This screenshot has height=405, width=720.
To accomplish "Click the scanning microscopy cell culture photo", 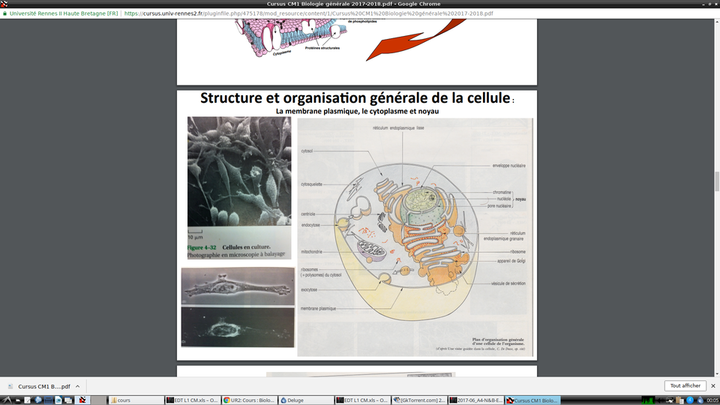I will click(x=239, y=171).
